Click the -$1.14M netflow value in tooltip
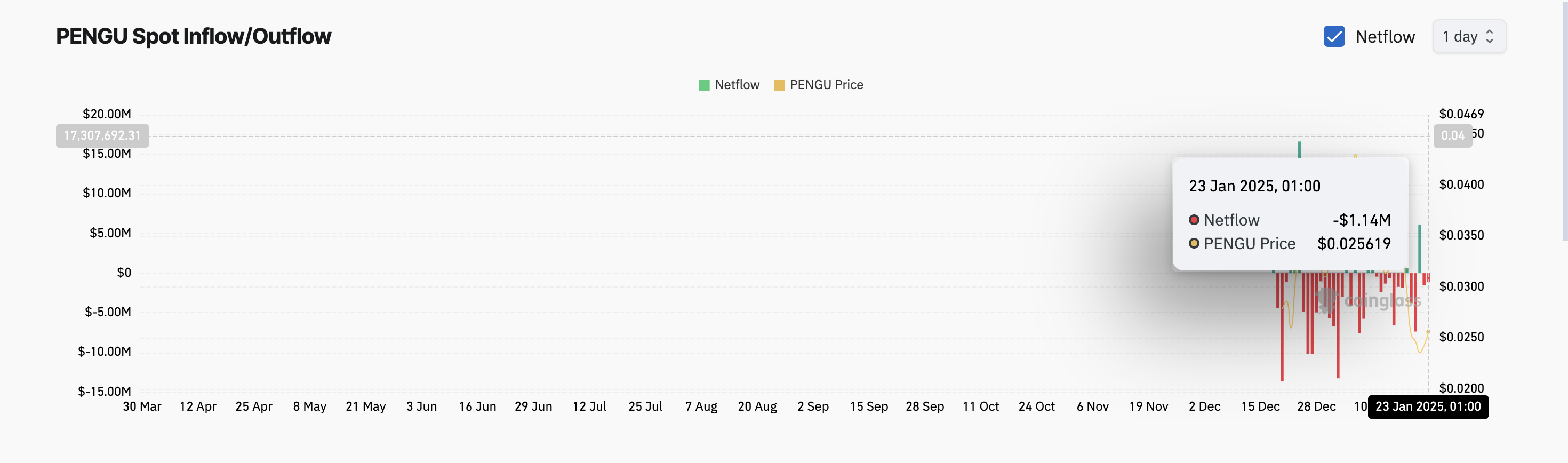Image resolution: width=1568 pixels, height=463 pixels. click(x=1362, y=220)
